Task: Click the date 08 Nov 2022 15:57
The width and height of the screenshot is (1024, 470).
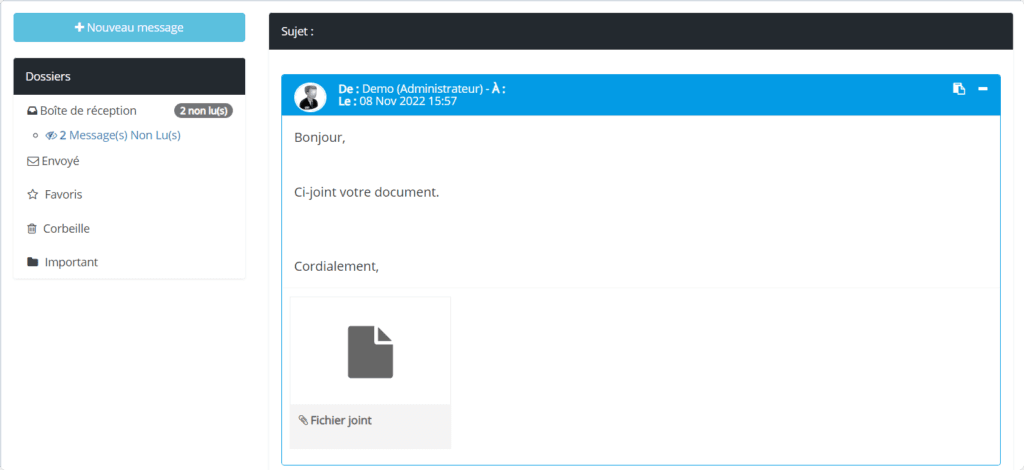Action: [408, 101]
